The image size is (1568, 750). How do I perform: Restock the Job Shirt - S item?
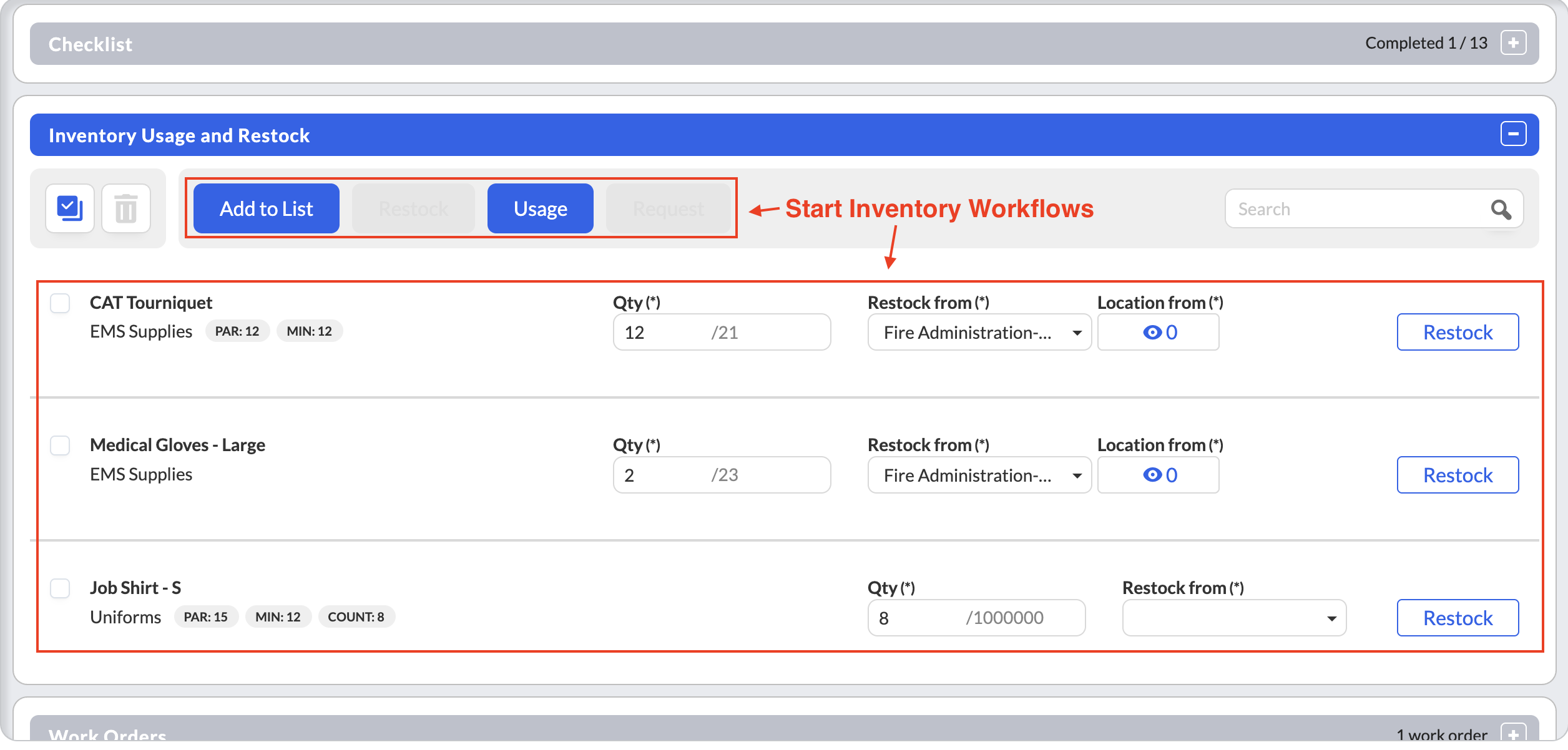[x=1458, y=618]
